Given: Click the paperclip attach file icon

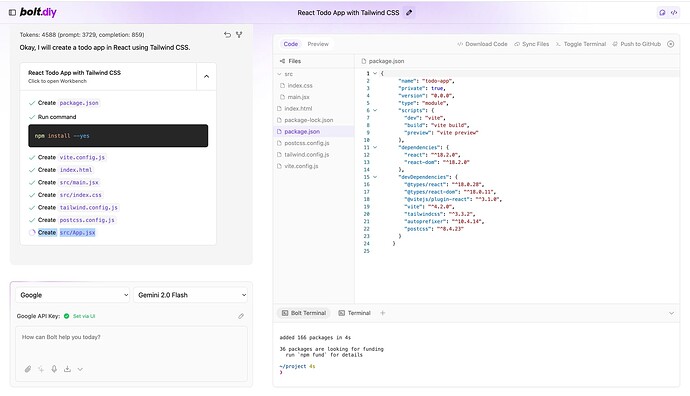Looking at the screenshot, I should (28, 369).
